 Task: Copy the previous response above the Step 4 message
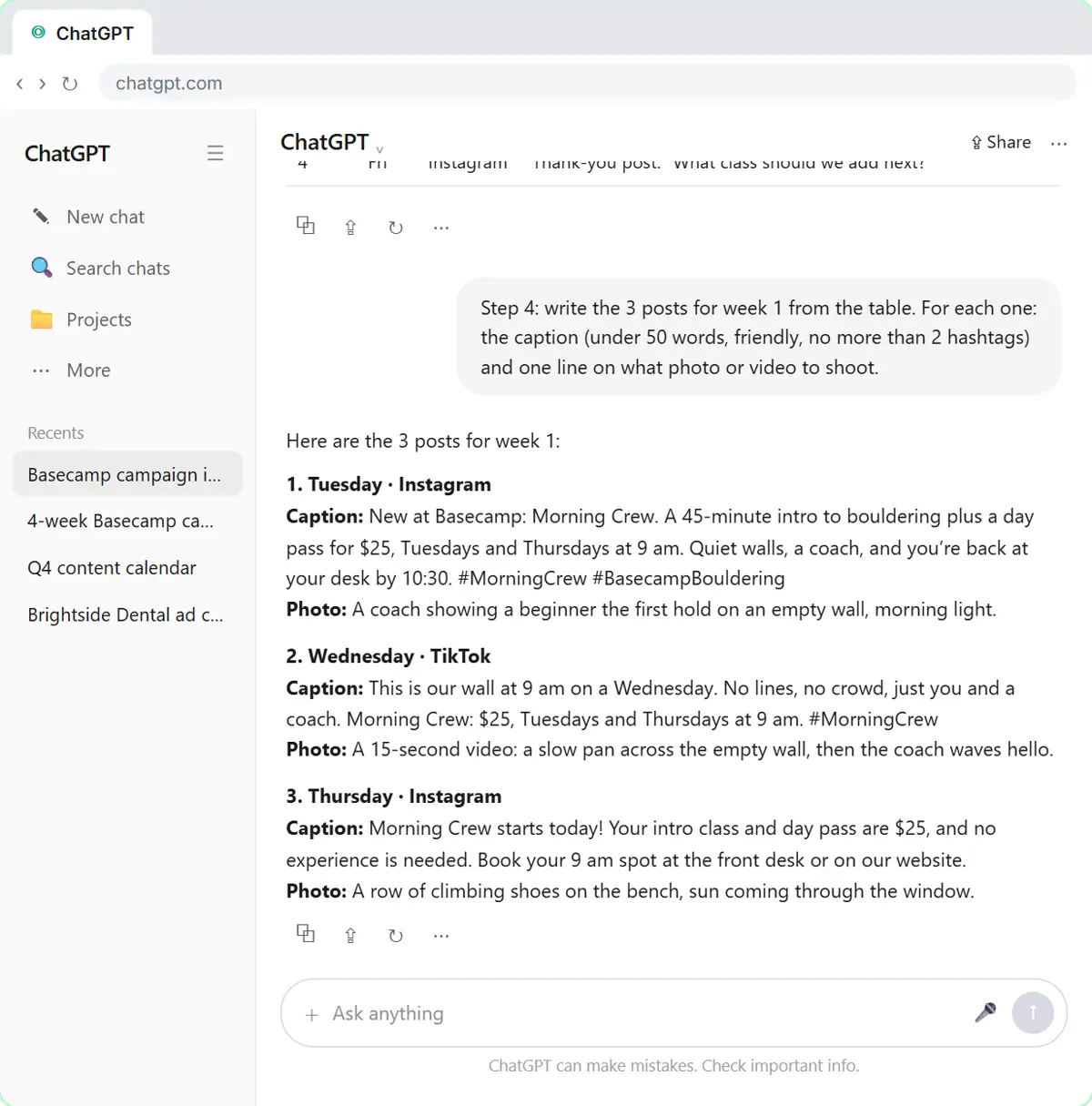[306, 226]
